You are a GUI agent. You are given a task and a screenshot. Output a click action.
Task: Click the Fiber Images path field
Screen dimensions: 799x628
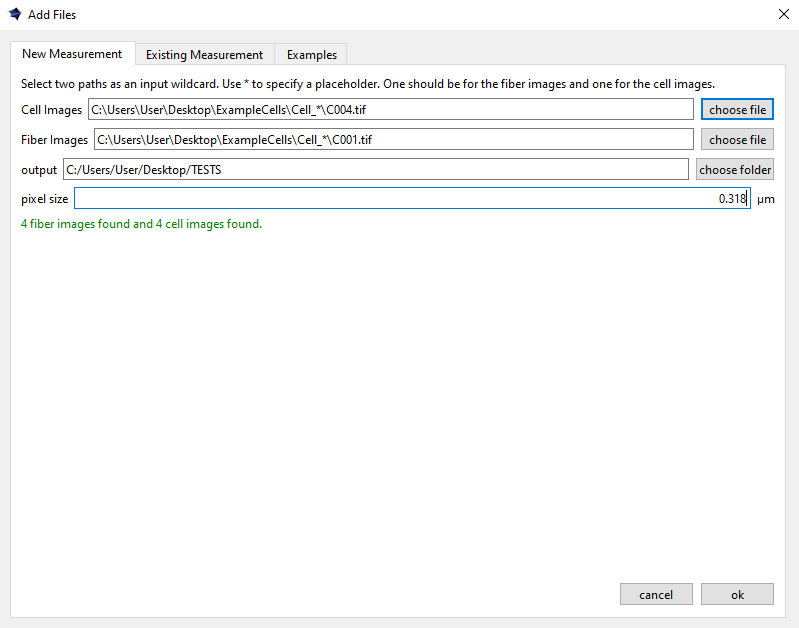click(394, 140)
